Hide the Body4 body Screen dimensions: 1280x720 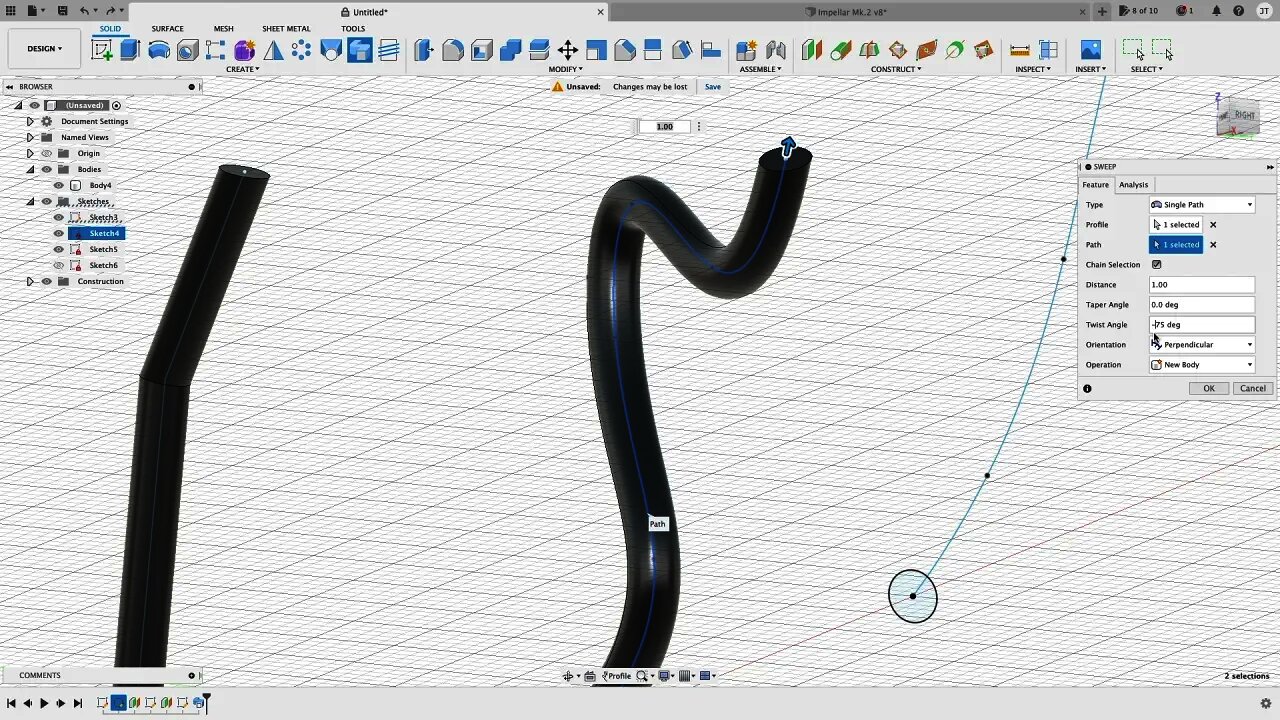click(59, 185)
